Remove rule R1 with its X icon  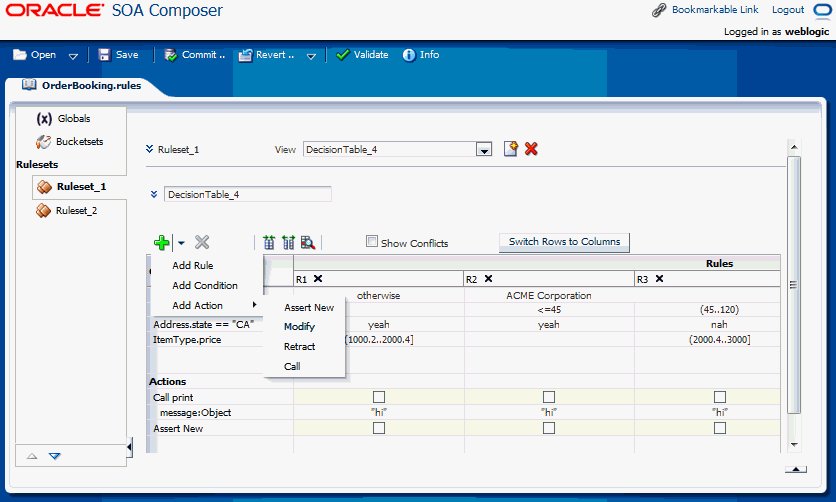click(x=318, y=278)
